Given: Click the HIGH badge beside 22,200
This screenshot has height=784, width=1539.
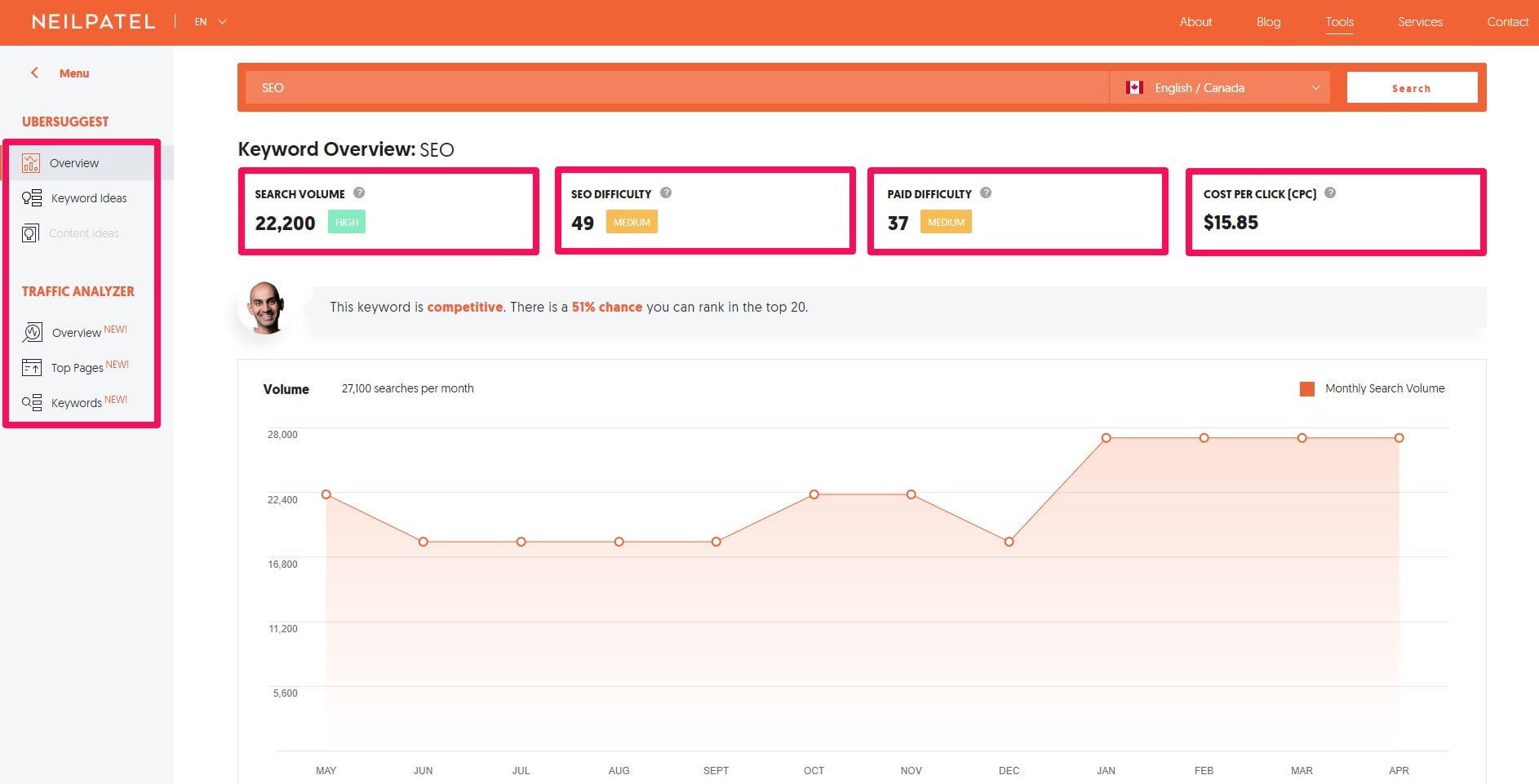Looking at the screenshot, I should point(347,222).
